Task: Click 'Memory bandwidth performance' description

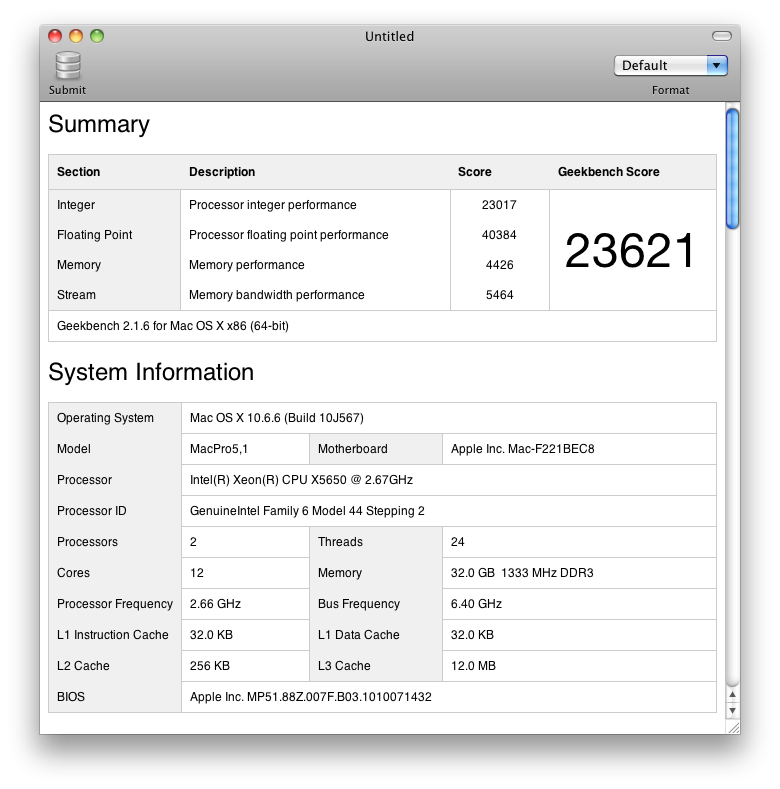Action: (277, 295)
